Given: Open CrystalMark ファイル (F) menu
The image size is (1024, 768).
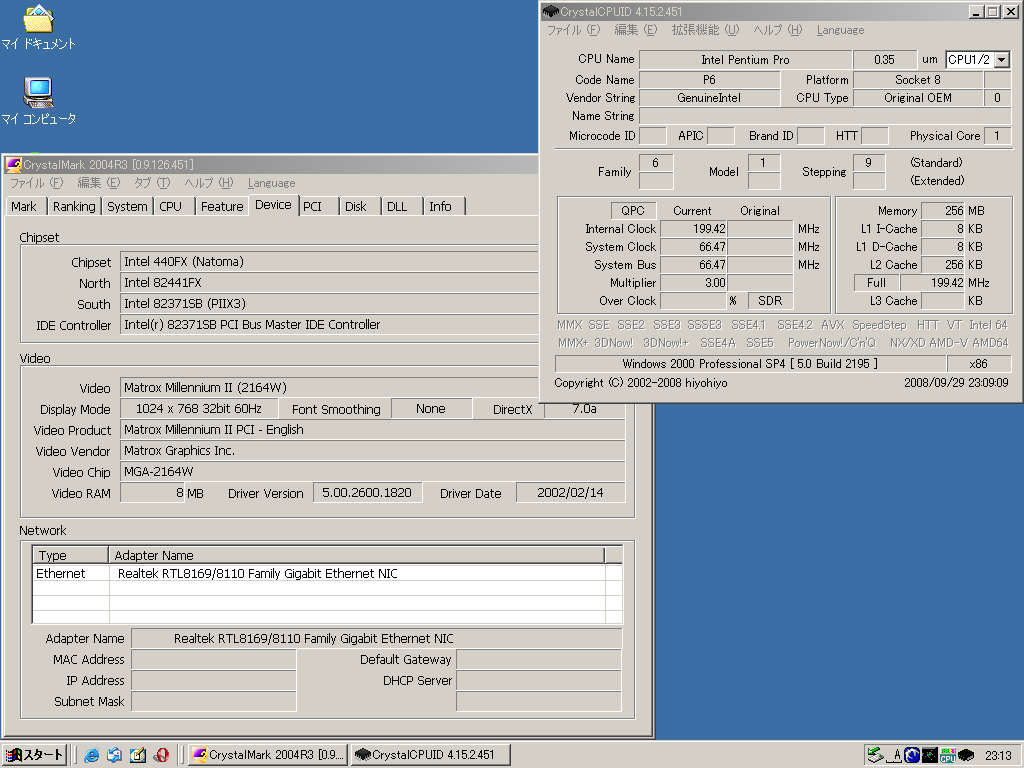Looking at the screenshot, I should pos(36,183).
